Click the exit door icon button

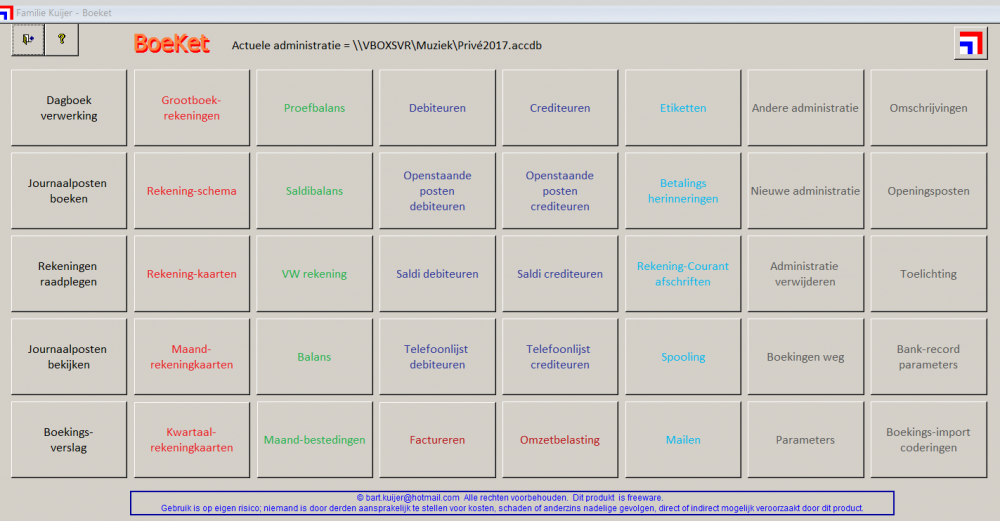click(x=28, y=40)
